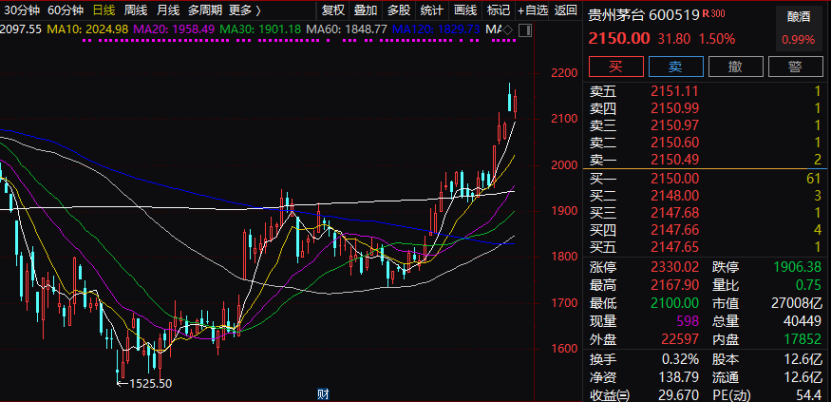Click the MA10: 2024.98 indicator label
Image resolution: width=831 pixels, height=402 pixels.
point(87,29)
